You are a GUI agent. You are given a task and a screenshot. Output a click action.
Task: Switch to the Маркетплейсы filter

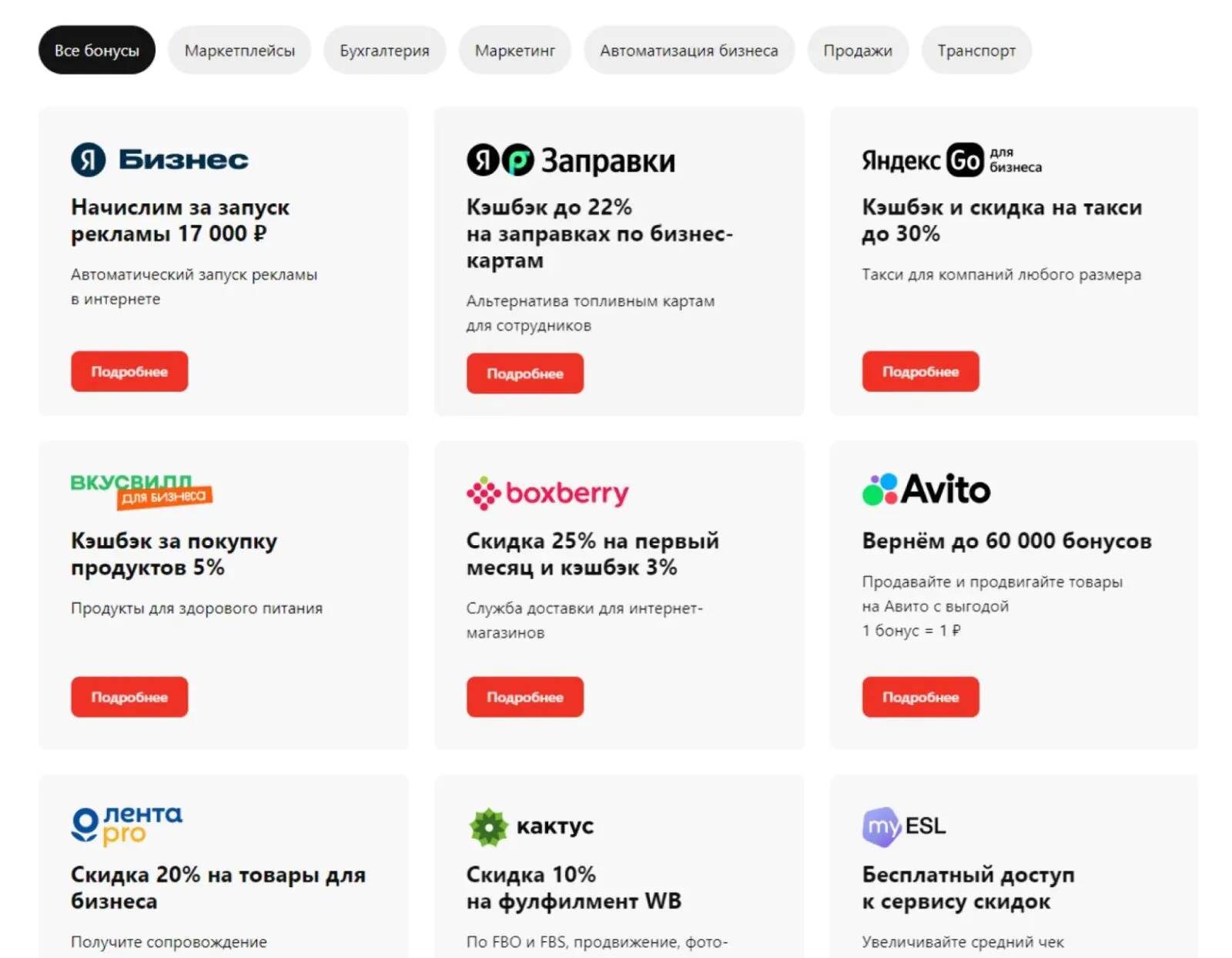pyautogui.click(x=239, y=50)
